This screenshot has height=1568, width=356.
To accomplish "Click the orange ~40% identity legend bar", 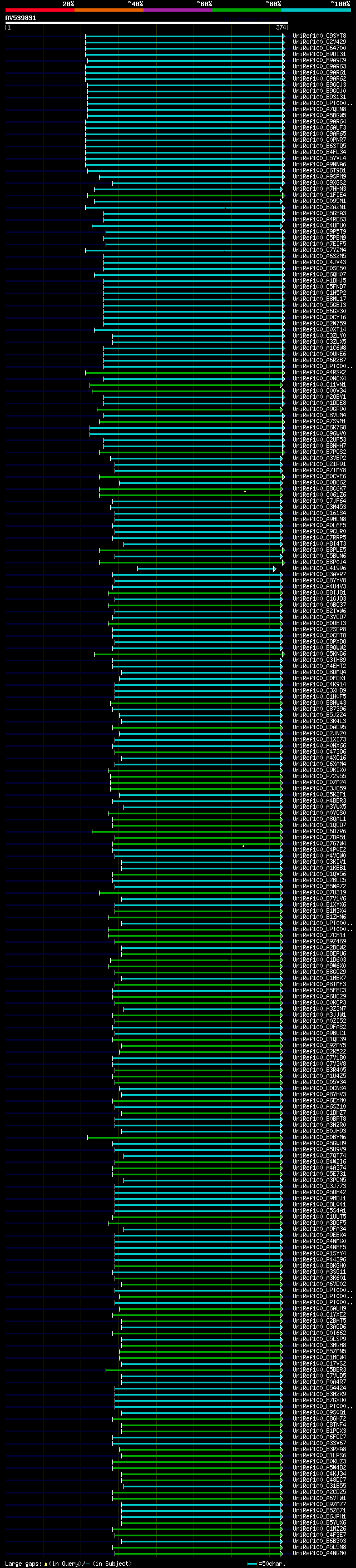I will 109,10.
